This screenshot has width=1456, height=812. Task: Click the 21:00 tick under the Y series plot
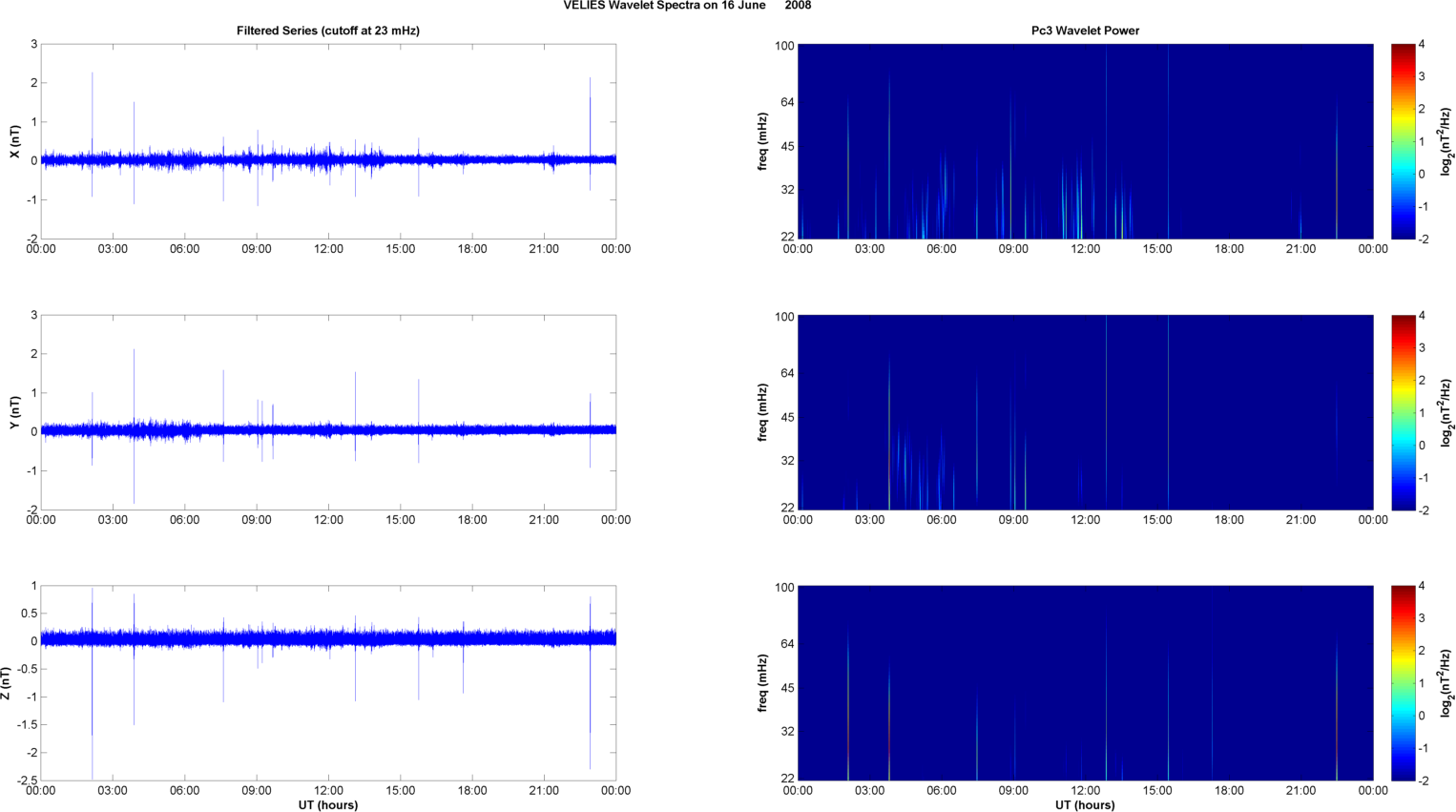pyautogui.click(x=544, y=520)
